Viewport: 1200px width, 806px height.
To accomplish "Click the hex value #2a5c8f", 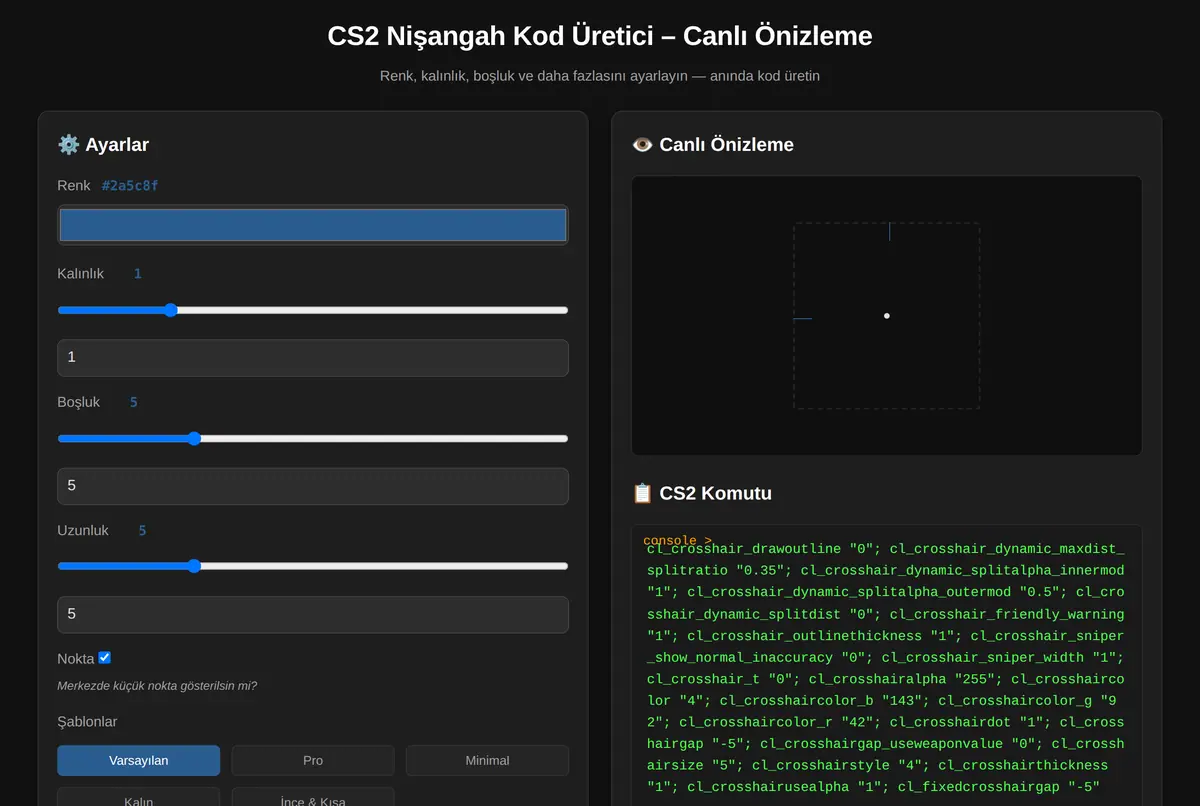I will [x=130, y=186].
